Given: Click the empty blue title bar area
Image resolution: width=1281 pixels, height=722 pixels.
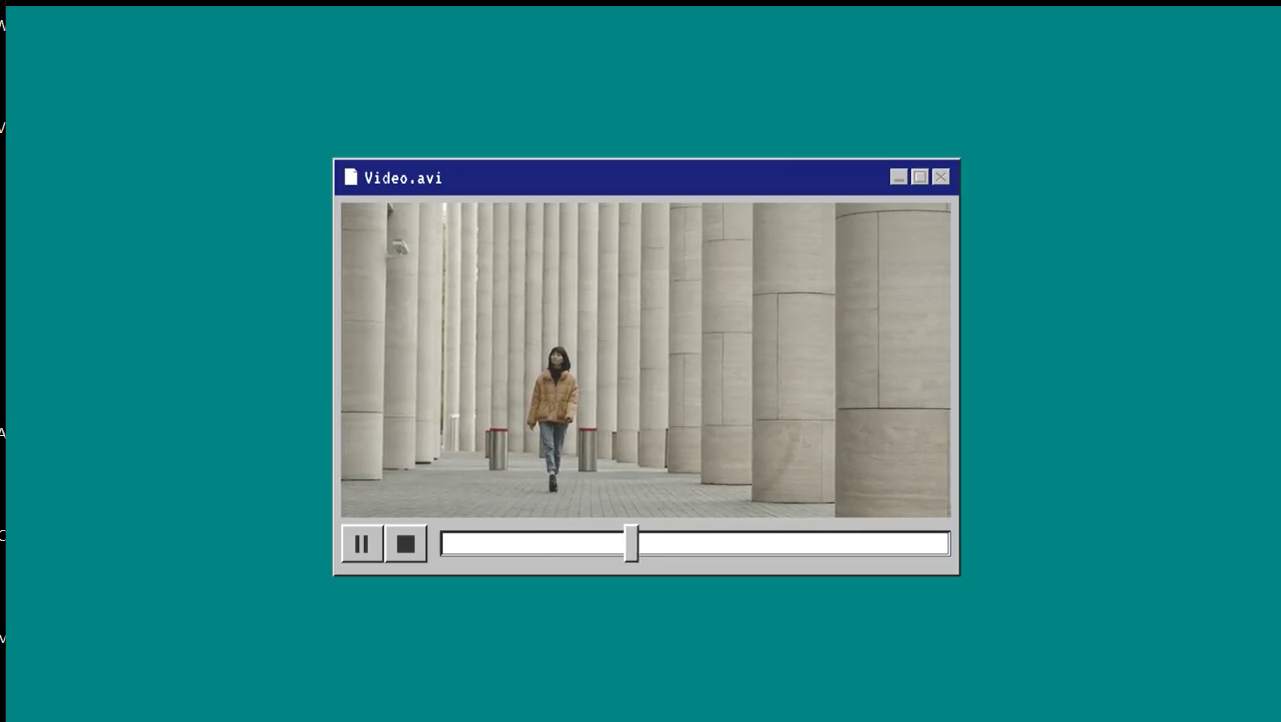Looking at the screenshot, I should point(660,177).
